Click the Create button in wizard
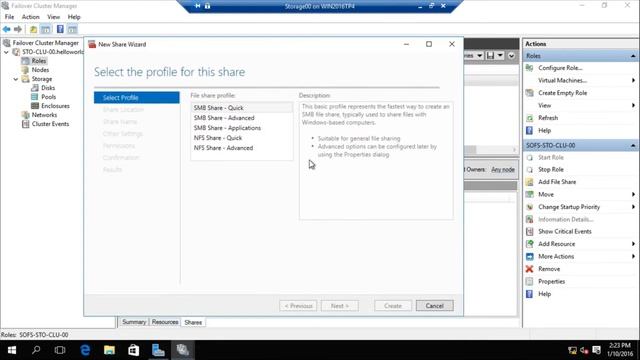Viewport: 640px width, 360px height. tap(393, 306)
